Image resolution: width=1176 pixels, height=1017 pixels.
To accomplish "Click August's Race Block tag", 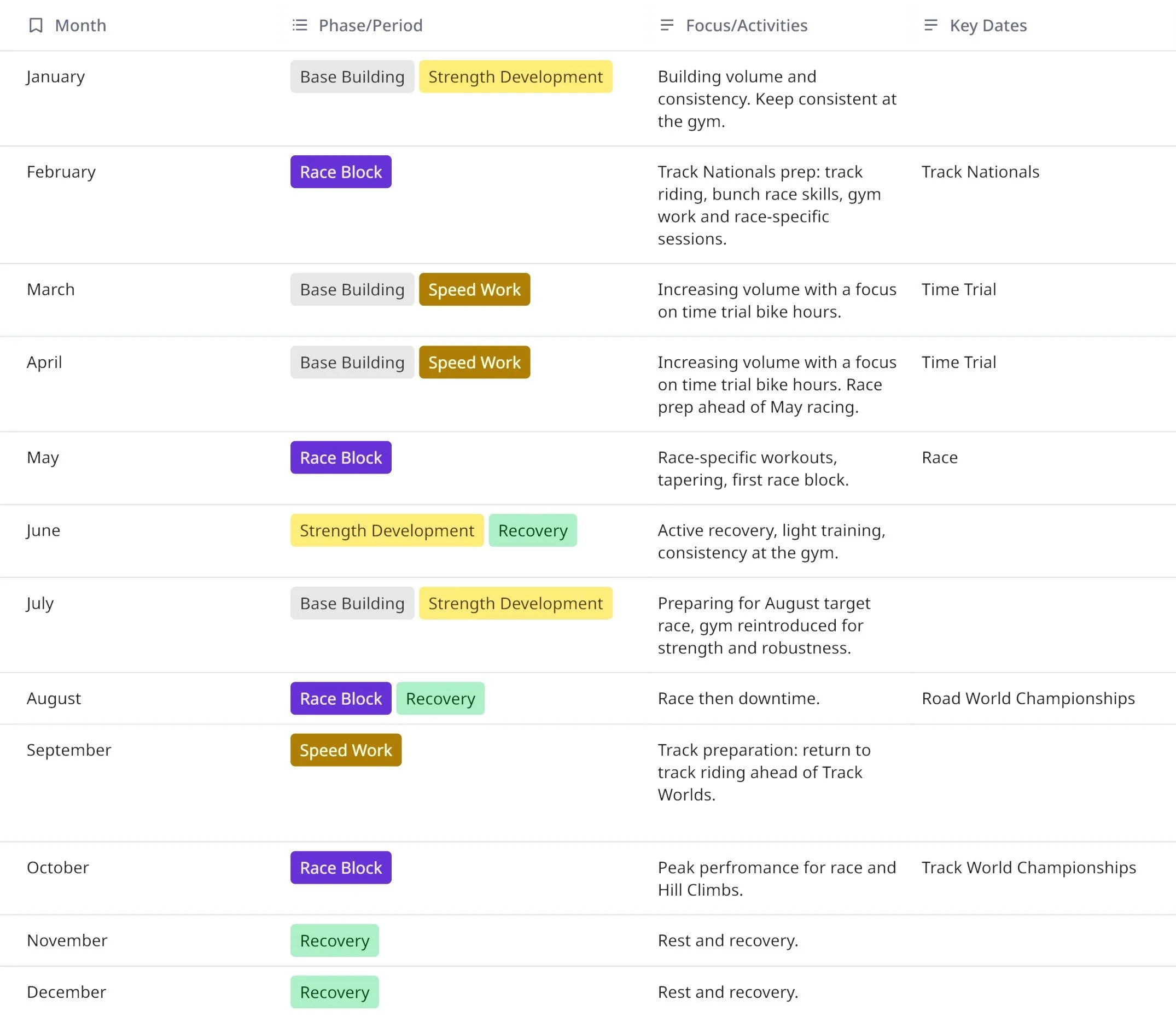I will tap(341, 698).
